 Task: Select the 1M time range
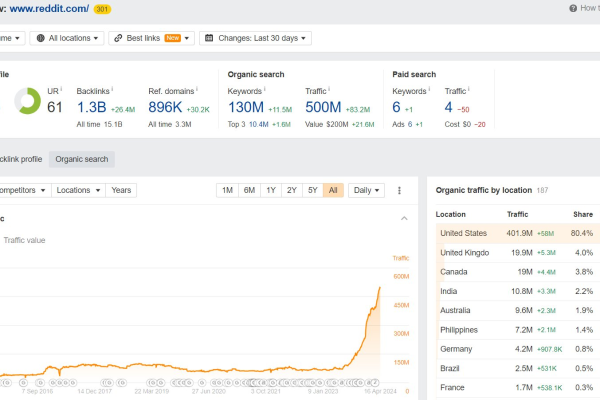[227, 190]
